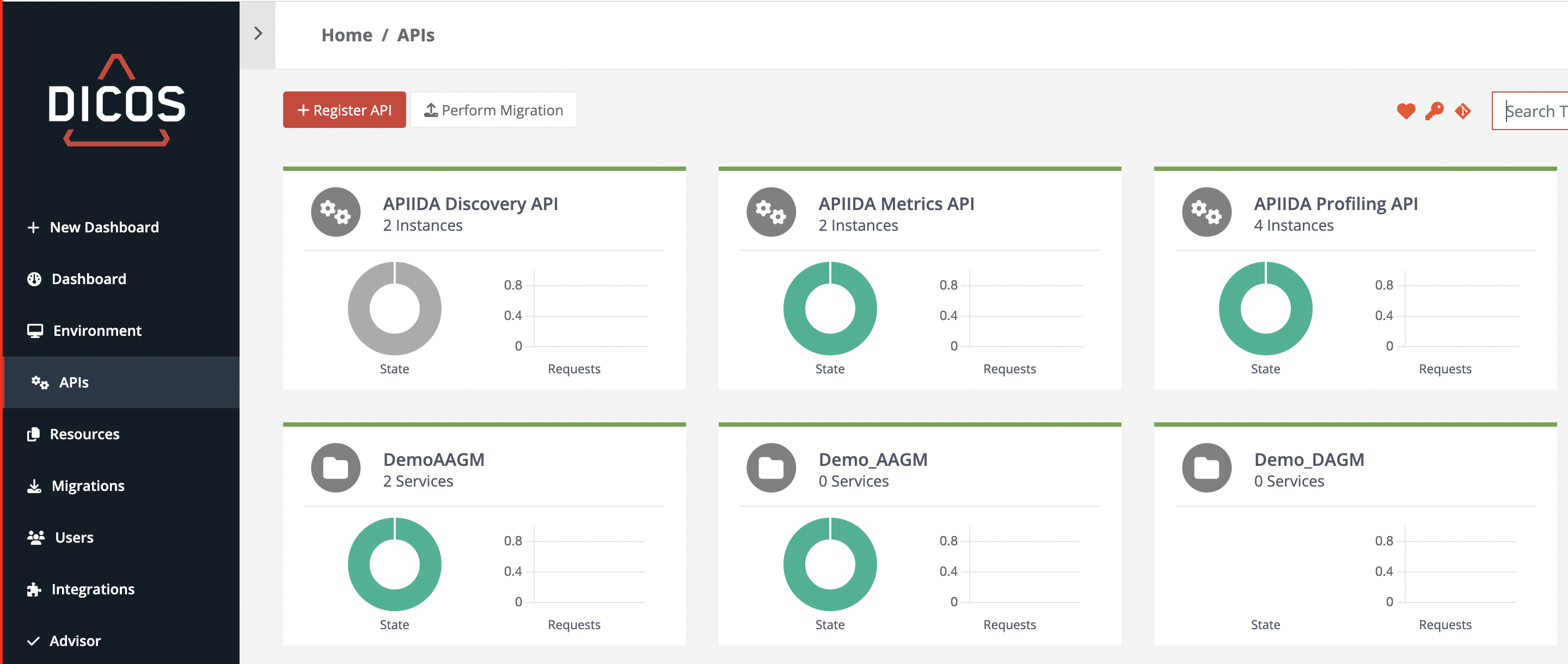The width and height of the screenshot is (1568, 664).
Task: Click the APIIDA Discovery API gears icon
Action: (335, 212)
